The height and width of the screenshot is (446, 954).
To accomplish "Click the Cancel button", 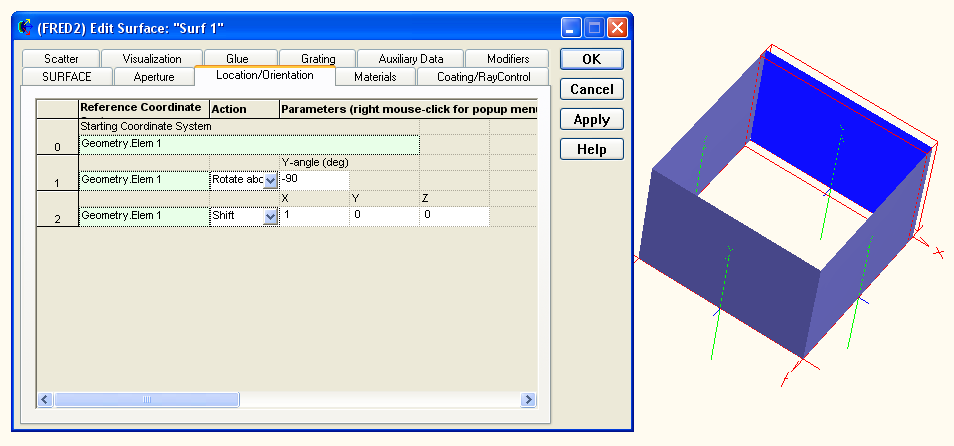I will point(592,89).
